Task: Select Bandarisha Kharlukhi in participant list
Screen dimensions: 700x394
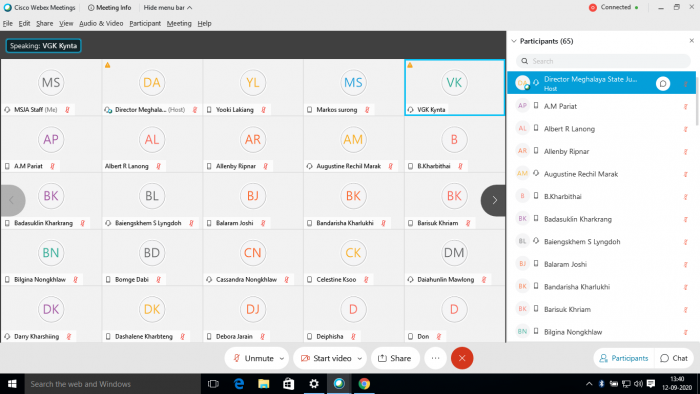Action: (x=601, y=287)
